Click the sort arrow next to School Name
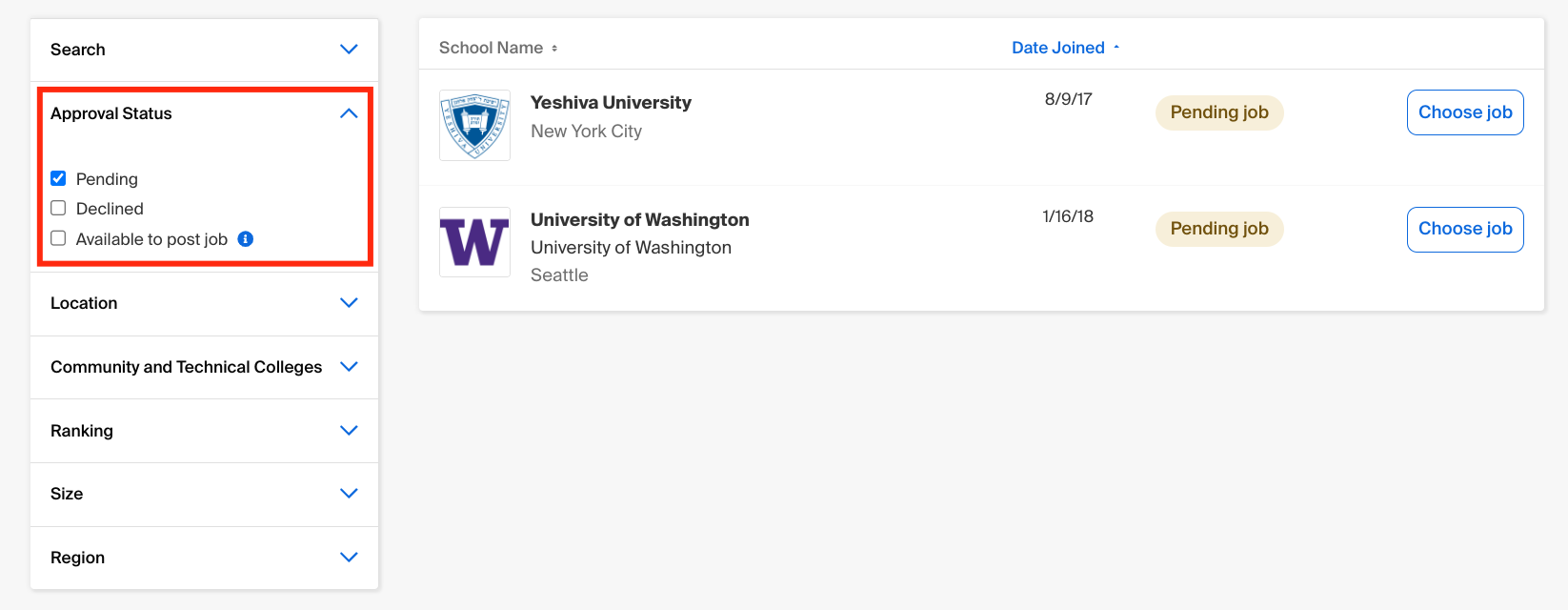Image resolution: width=1568 pixels, height=610 pixels. (x=554, y=49)
